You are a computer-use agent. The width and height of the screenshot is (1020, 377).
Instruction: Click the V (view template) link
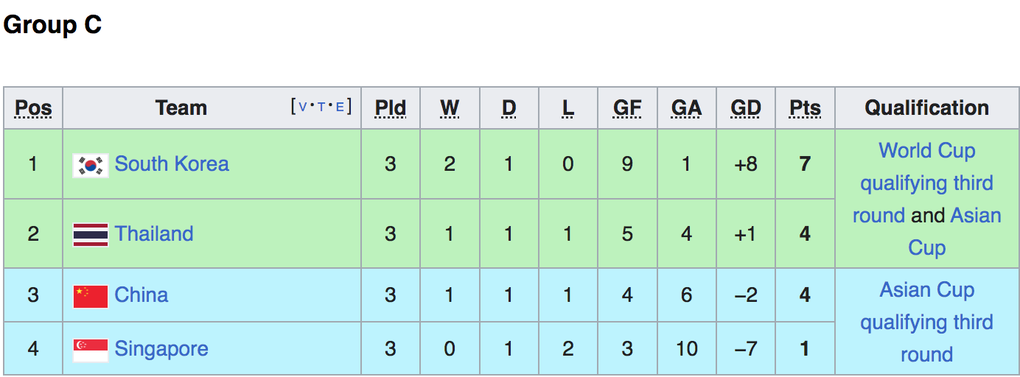coord(303,107)
